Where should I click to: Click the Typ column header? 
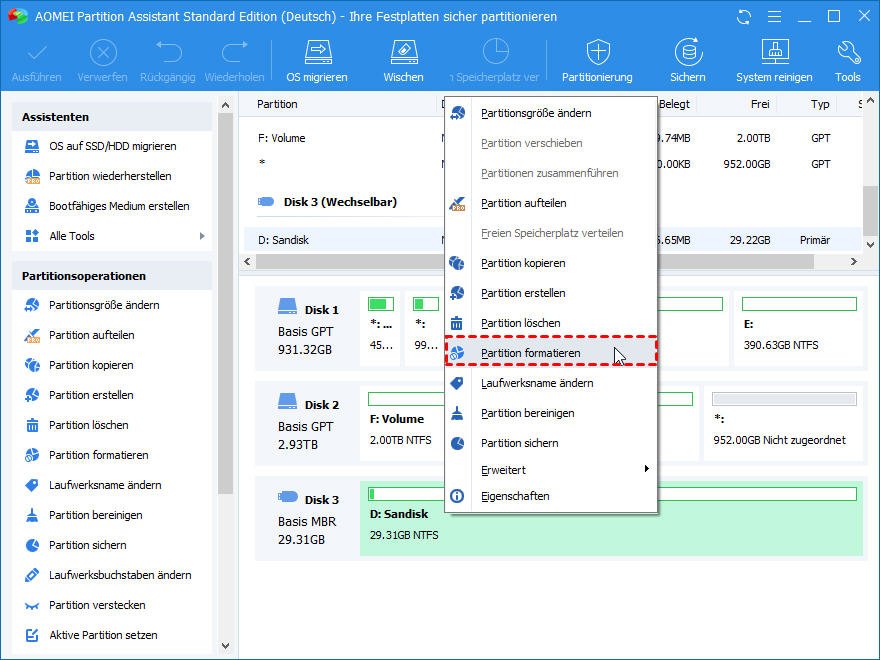click(820, 104)
